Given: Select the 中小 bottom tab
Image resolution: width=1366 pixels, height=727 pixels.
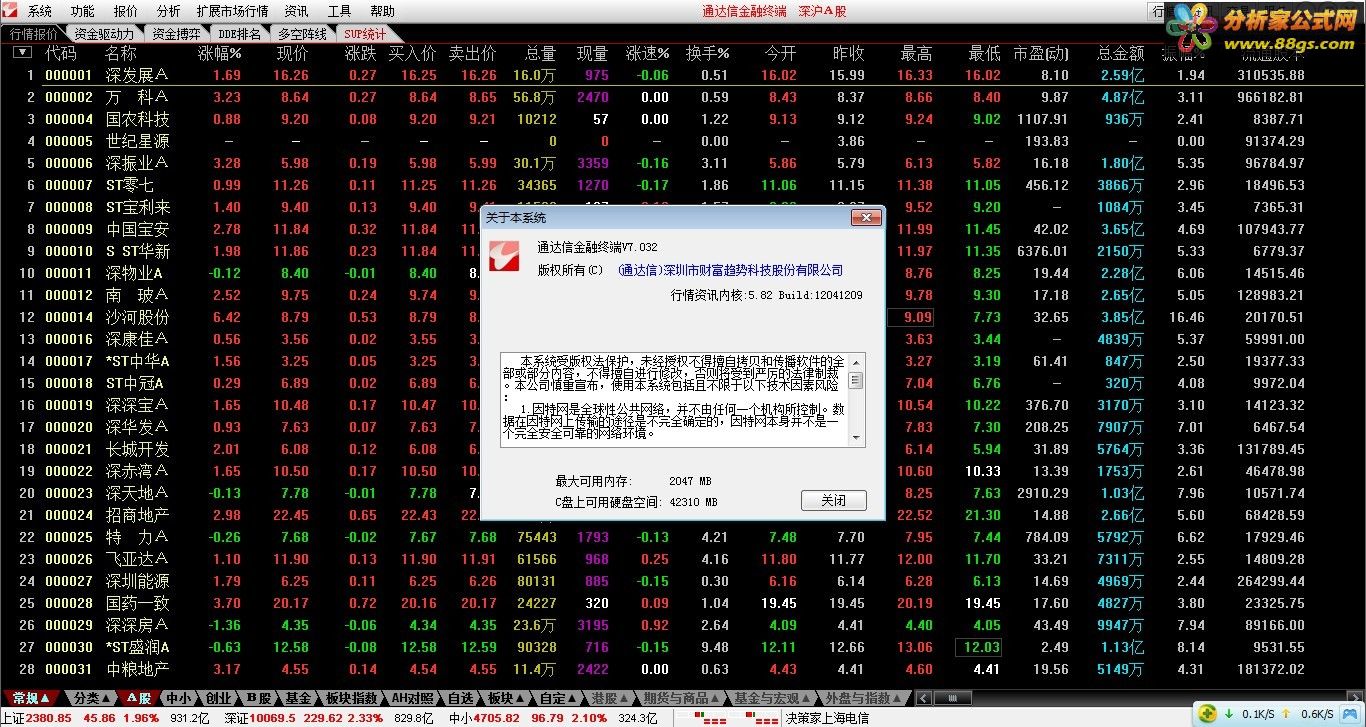Looking at the screenshot, I should [179, 698].
